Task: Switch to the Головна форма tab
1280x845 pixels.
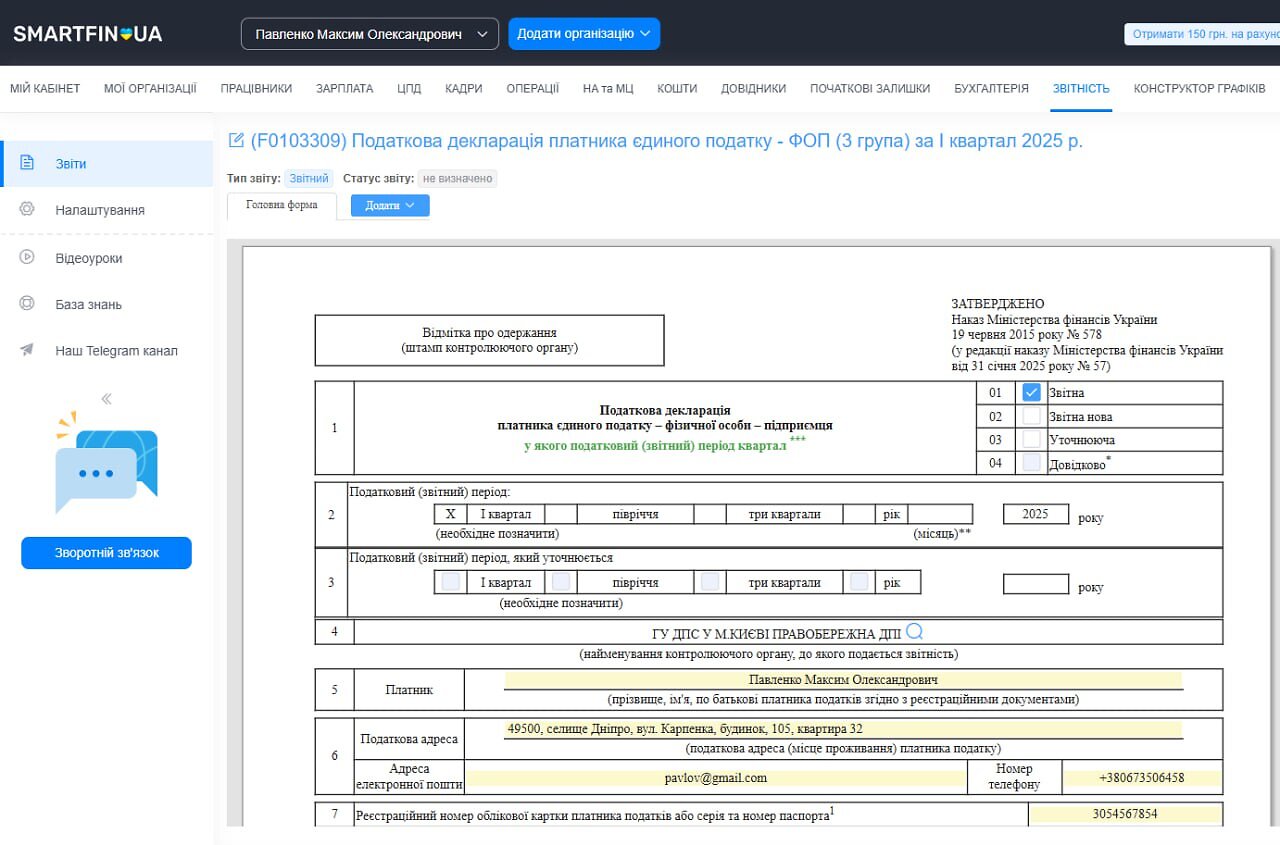Action: [282, 205]
